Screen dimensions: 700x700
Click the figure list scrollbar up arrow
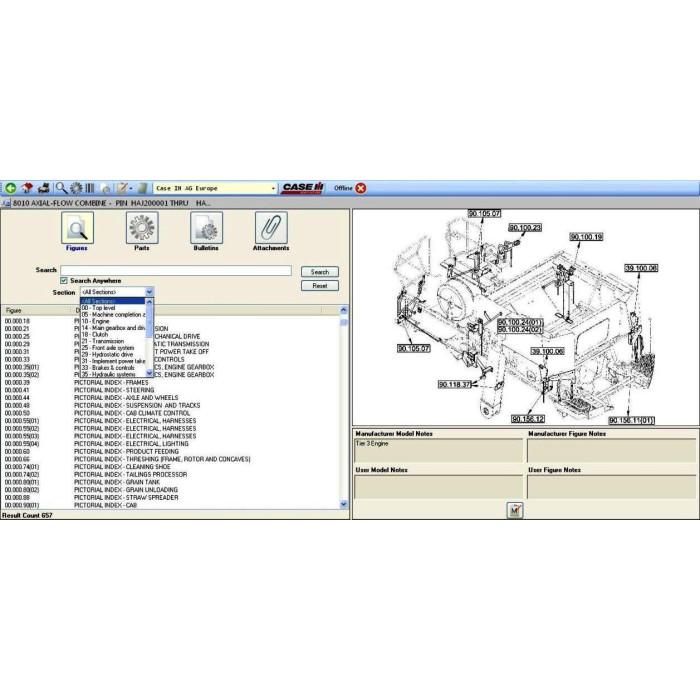[343, 310]
